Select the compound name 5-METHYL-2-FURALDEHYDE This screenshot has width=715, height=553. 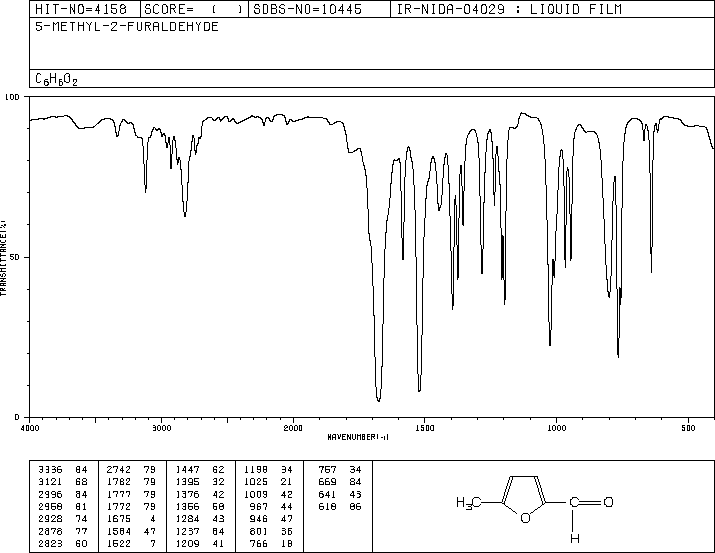[127, 27]
